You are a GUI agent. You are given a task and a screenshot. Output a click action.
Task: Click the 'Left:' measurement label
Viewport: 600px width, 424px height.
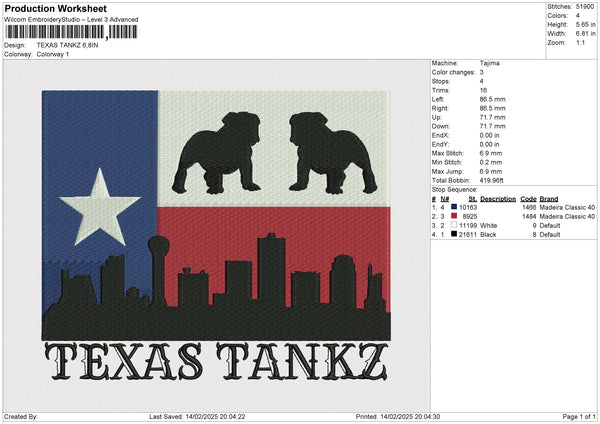point(438,99)
